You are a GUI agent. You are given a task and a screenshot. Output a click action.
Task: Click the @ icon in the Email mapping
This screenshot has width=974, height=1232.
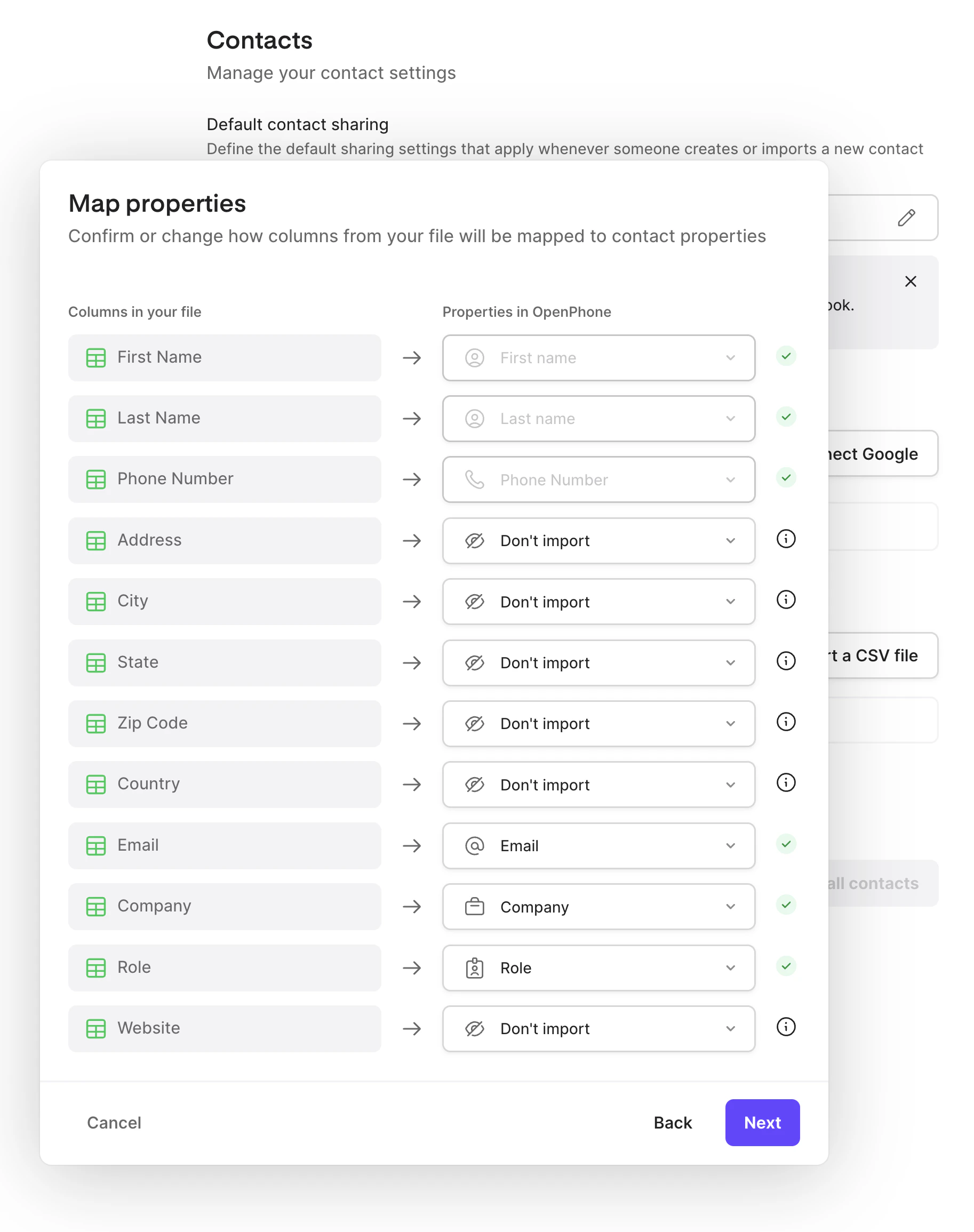(475, 846)
